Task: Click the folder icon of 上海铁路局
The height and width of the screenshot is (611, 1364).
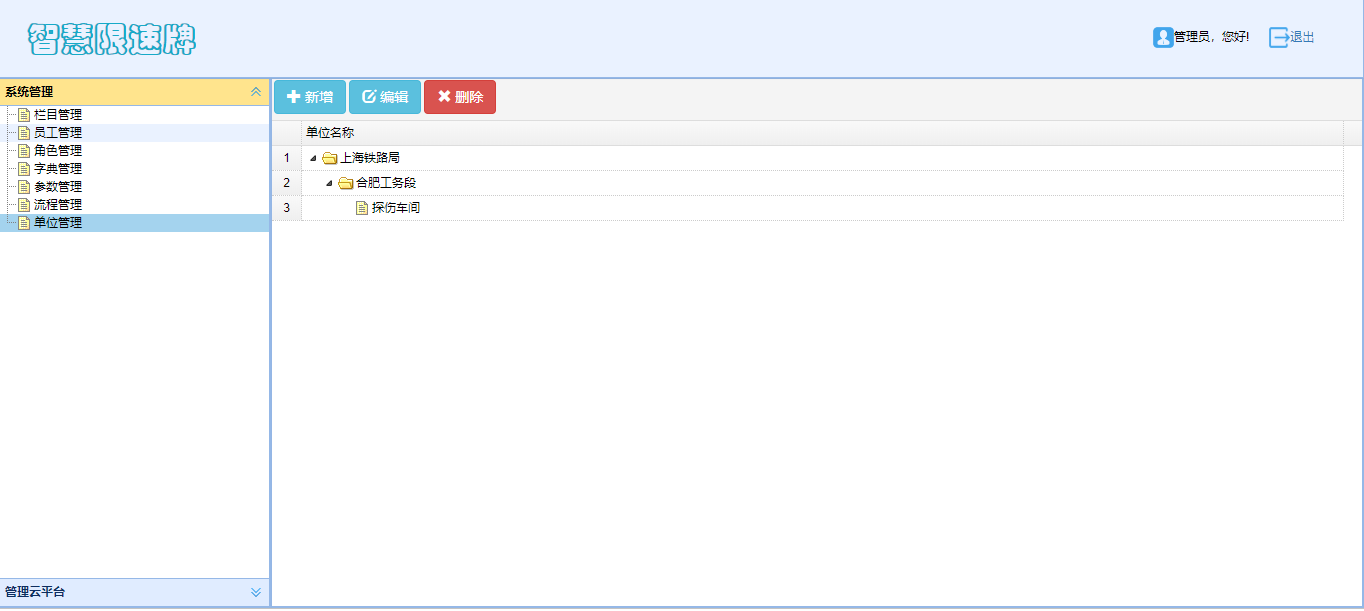Action: click(330, 158)
